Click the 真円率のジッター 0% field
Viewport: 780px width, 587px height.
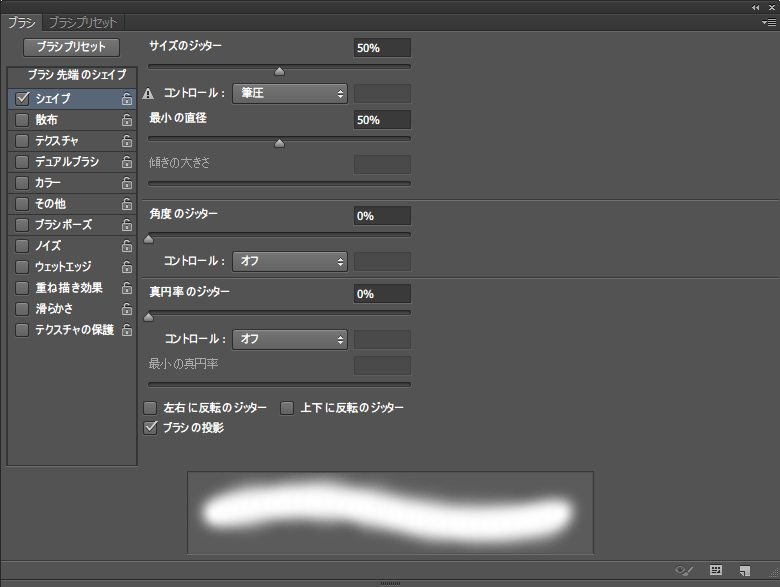coord(382,294)
